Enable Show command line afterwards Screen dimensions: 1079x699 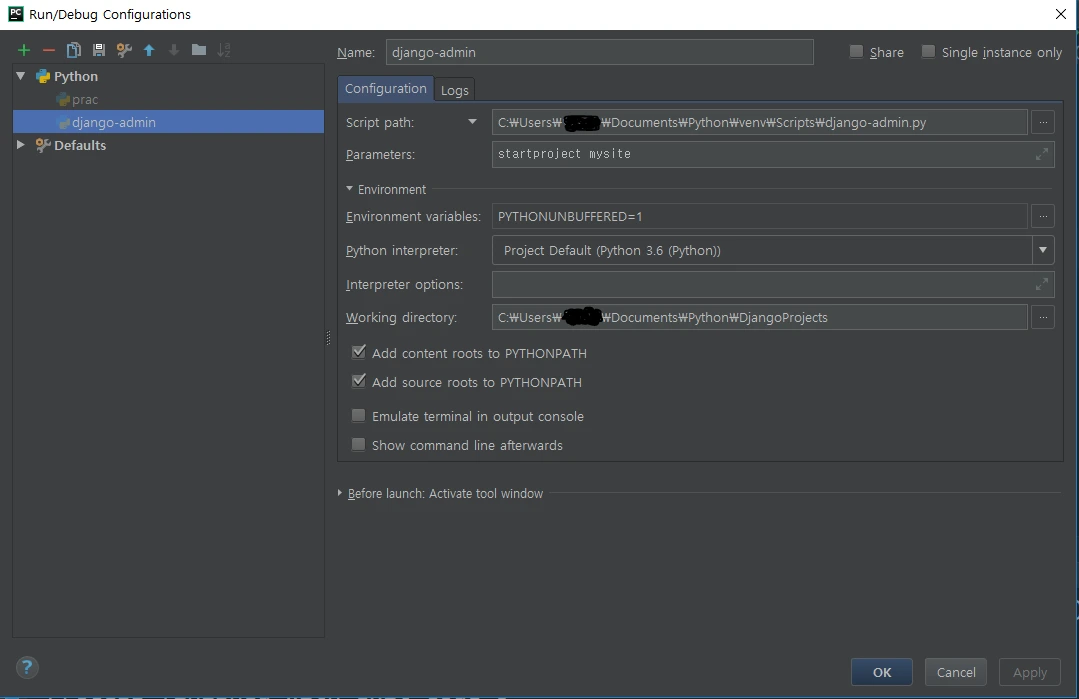pos(359,444)
